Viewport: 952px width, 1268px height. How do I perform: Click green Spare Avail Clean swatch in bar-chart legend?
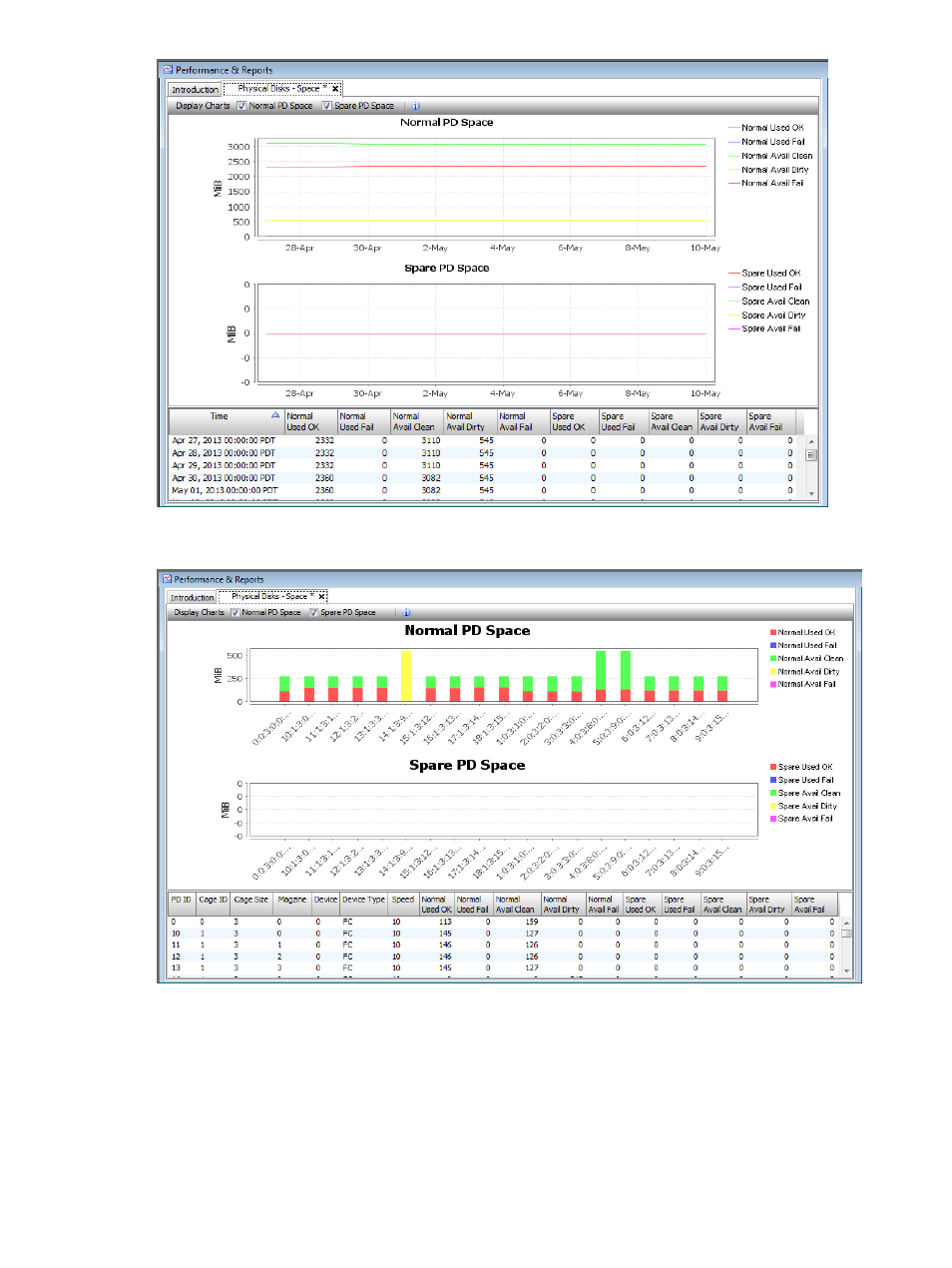pyautogui.click(x=773, y=794)
